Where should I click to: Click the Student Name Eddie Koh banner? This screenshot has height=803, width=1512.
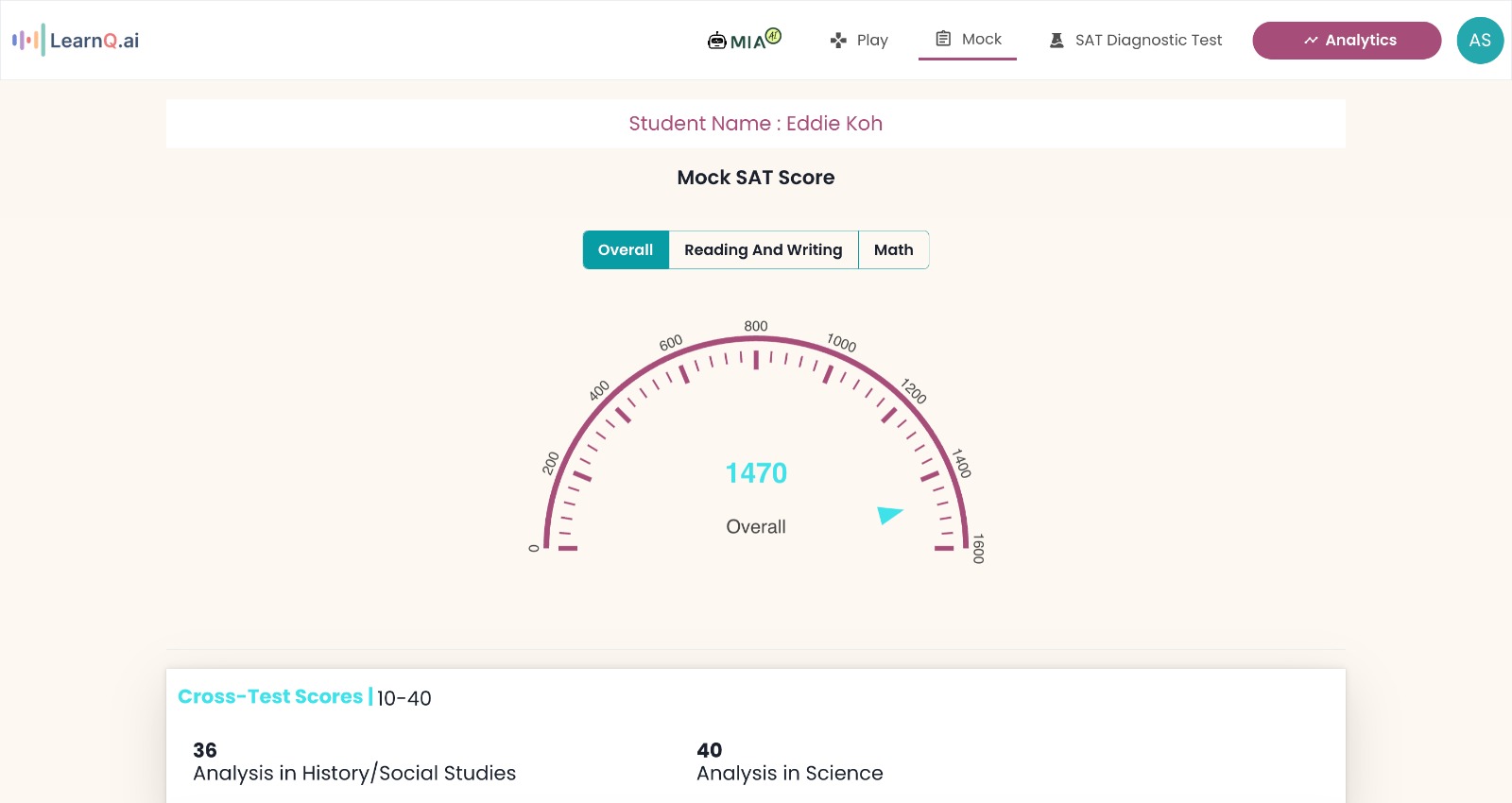[755, 124]
